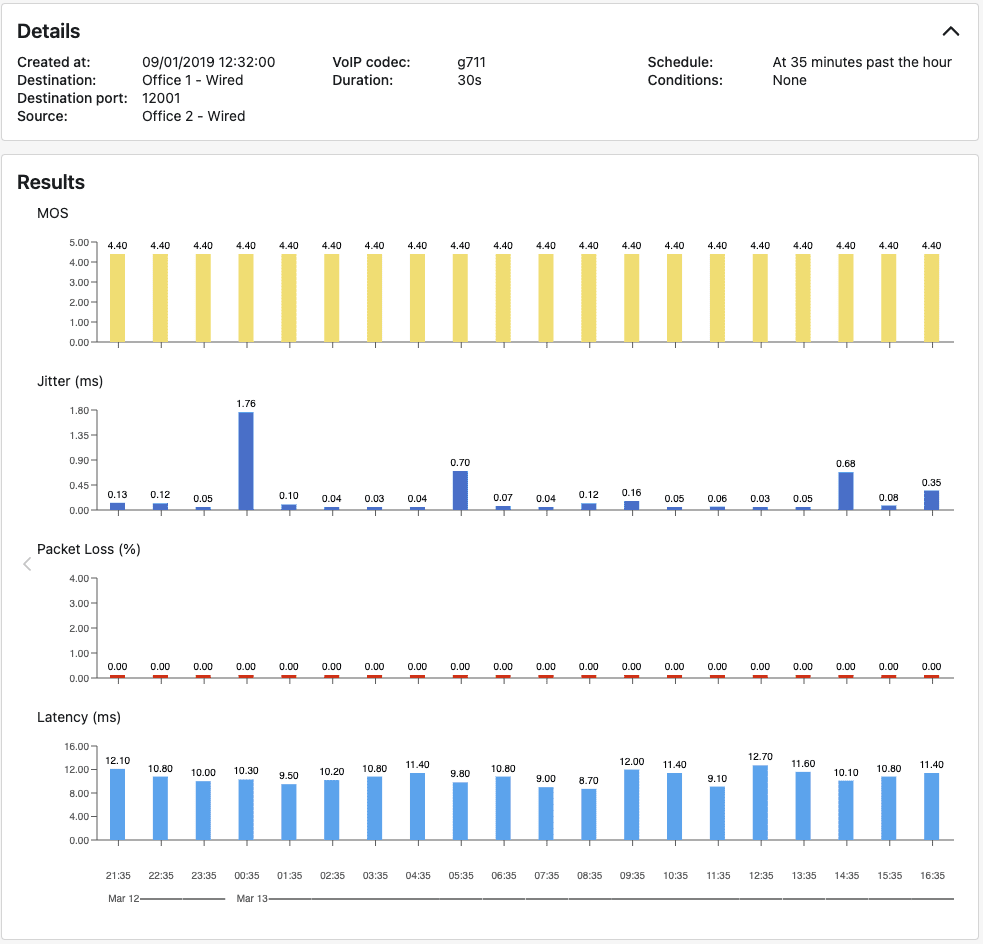This screenshot has width=983, height=944.
Task: Click the 12:35 time label on the axis
Action: coord(760,876)
